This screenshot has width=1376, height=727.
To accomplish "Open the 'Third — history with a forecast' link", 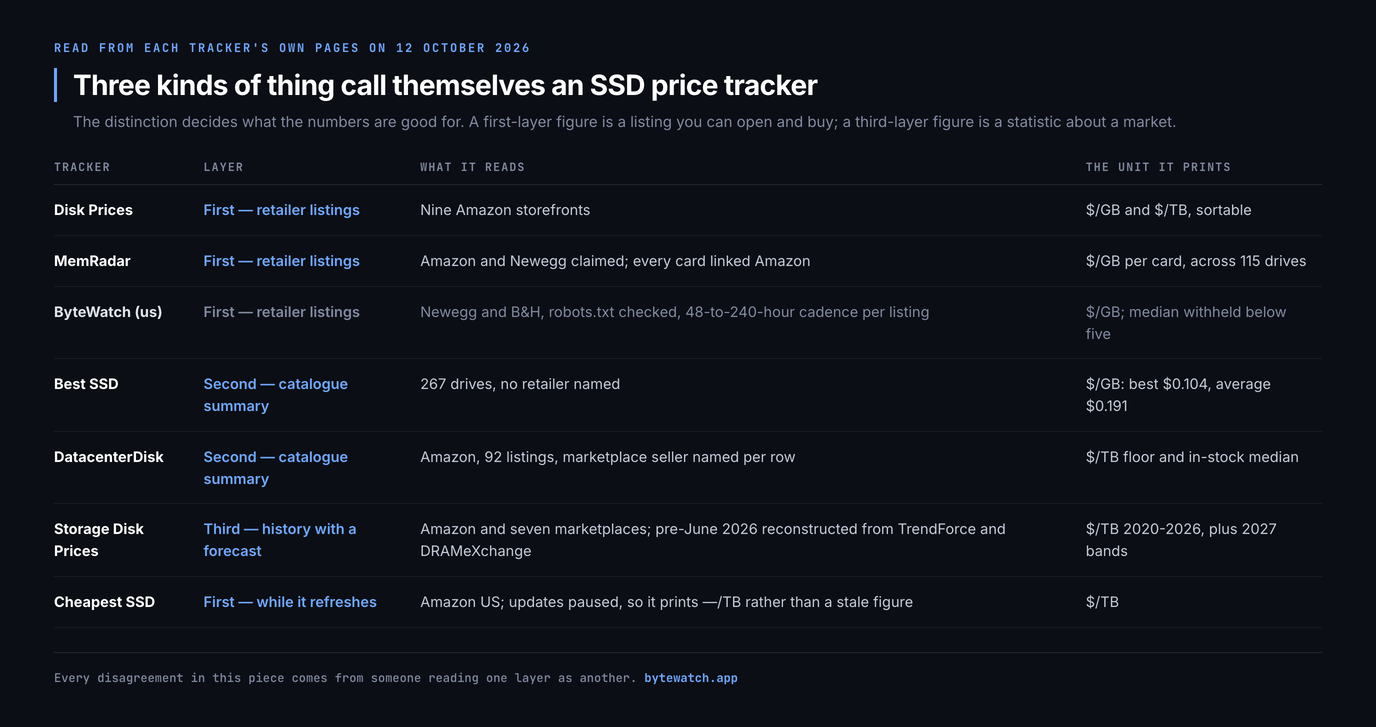I will tap(280, 540).
